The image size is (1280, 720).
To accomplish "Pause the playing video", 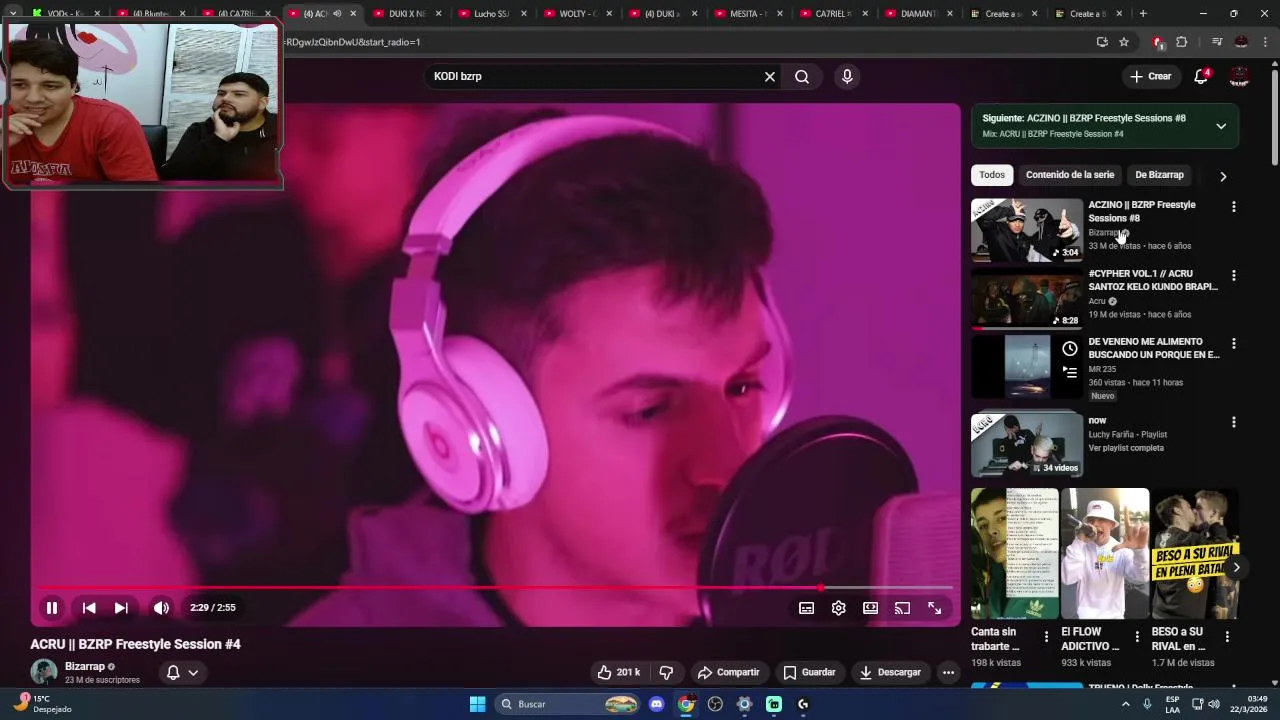I will click(x=52, y=608).
